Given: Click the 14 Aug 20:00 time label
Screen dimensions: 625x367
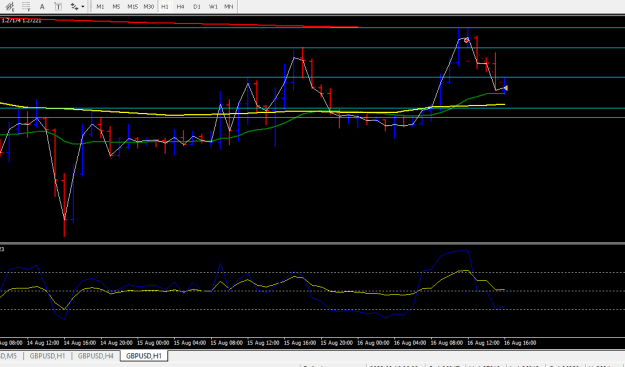Looking at the screenshot, I should (x=116, y=343).
